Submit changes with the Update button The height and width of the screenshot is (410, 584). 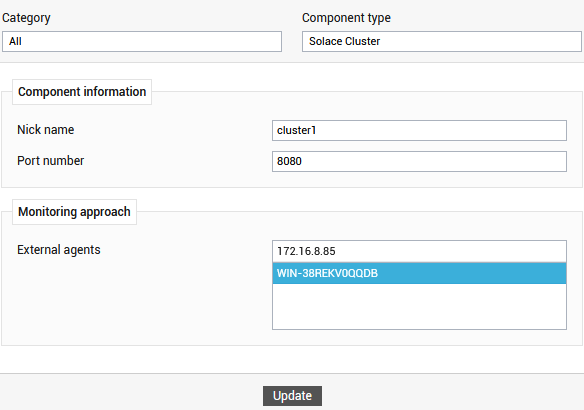coord(292,395)
